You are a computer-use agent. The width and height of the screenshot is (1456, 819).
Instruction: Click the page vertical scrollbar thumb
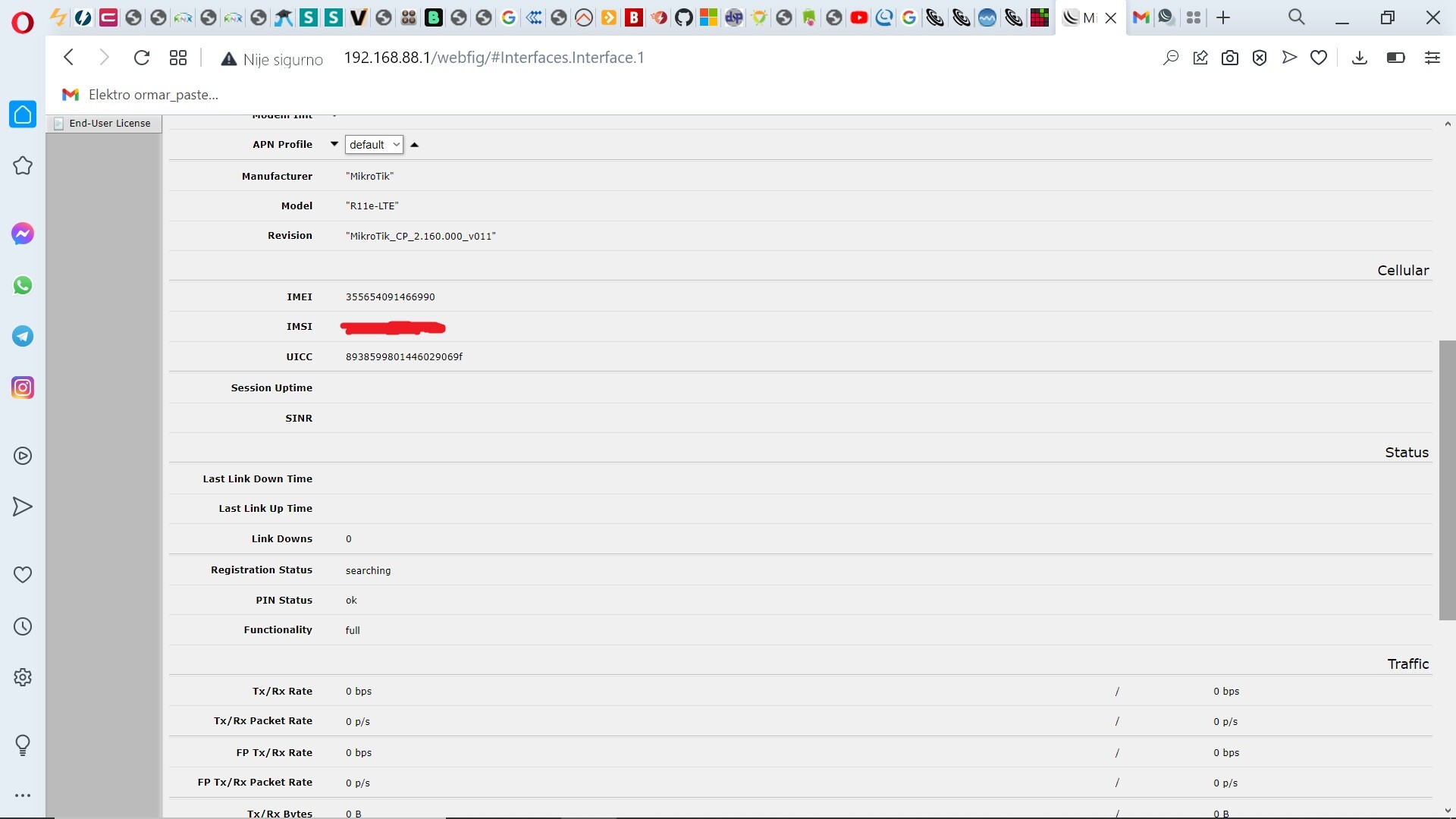[x=1447, y=479]
